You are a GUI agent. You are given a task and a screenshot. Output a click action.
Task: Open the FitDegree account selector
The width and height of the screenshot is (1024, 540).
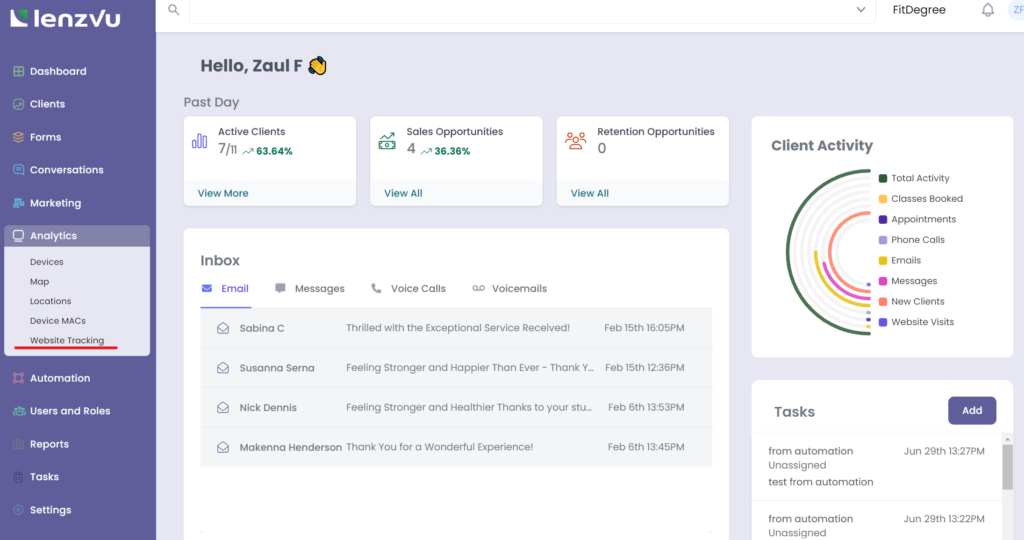[x=918, y=10]
